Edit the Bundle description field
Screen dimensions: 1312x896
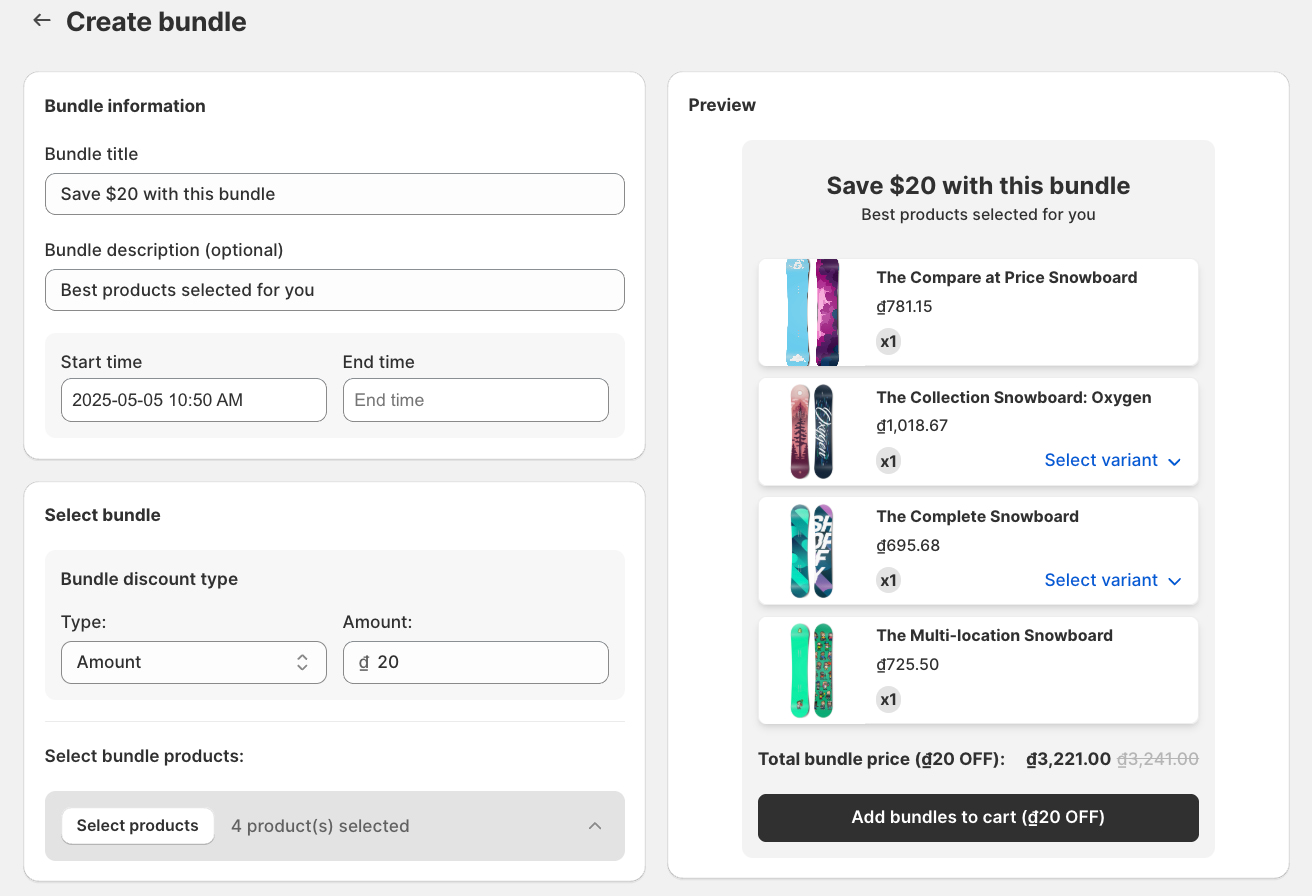click(x=335, y=290)
